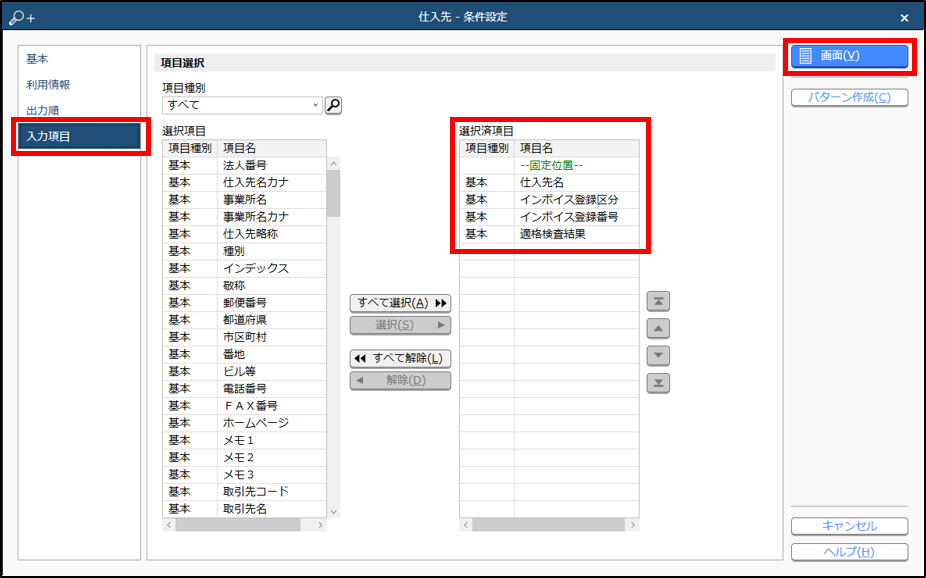Select メモ２ row in list
This screenshot has height=578, width=926.
pyautogui.click(x=244, y=457)
